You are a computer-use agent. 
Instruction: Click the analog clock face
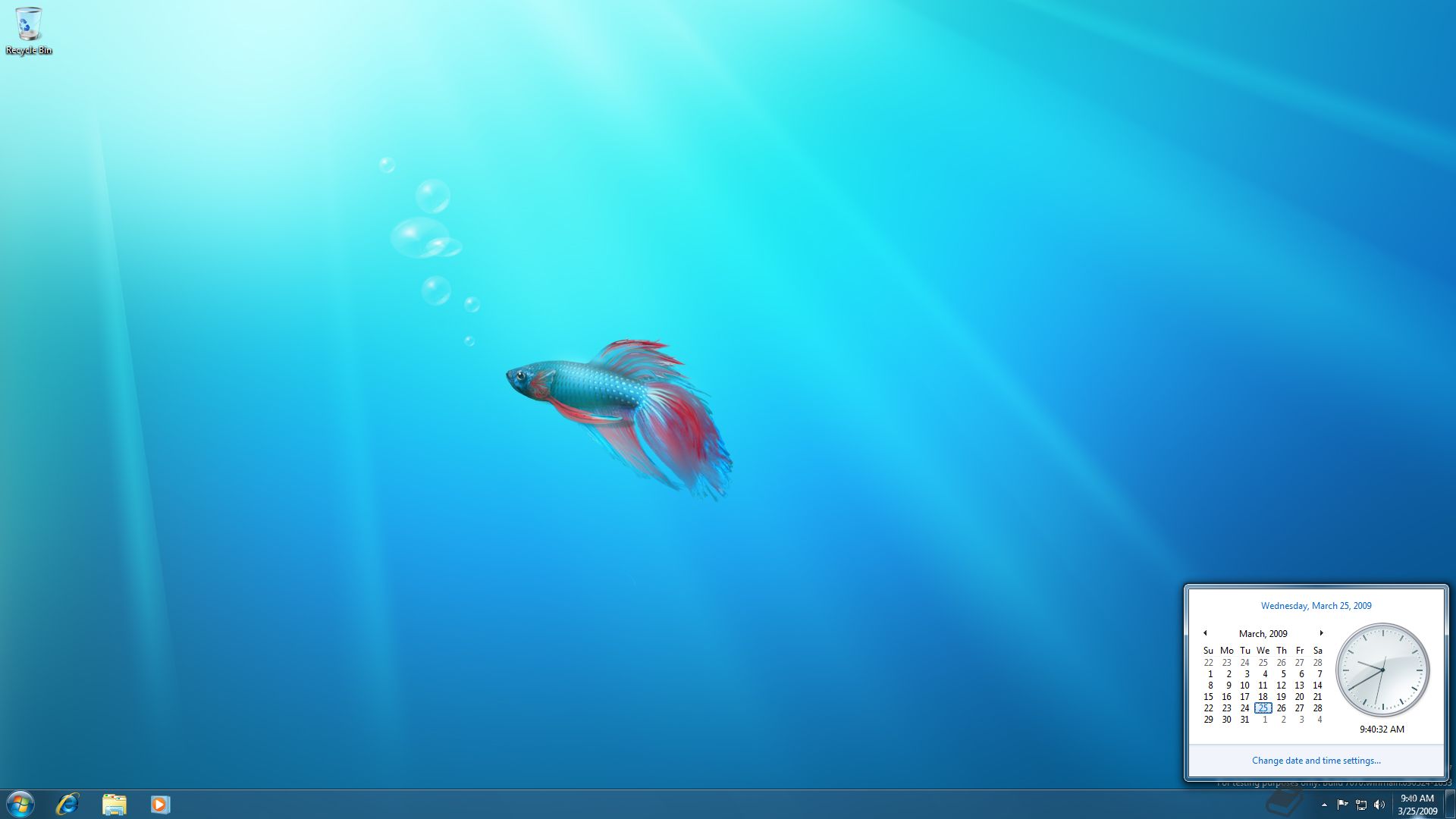[x=1382, y=670]
